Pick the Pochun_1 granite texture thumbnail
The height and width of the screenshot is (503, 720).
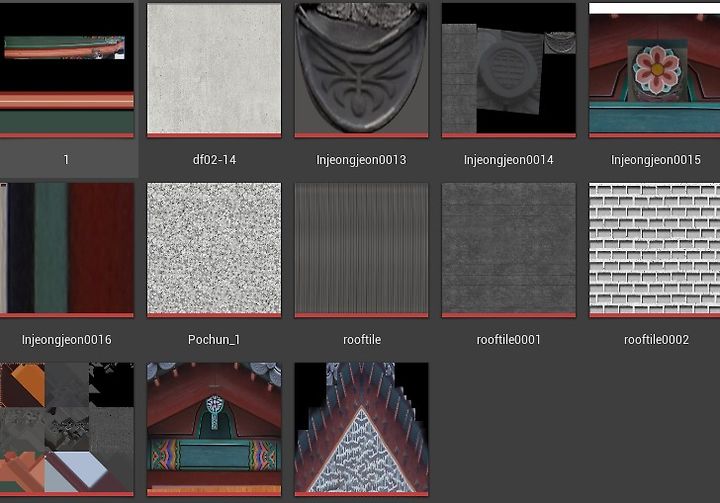214,250
